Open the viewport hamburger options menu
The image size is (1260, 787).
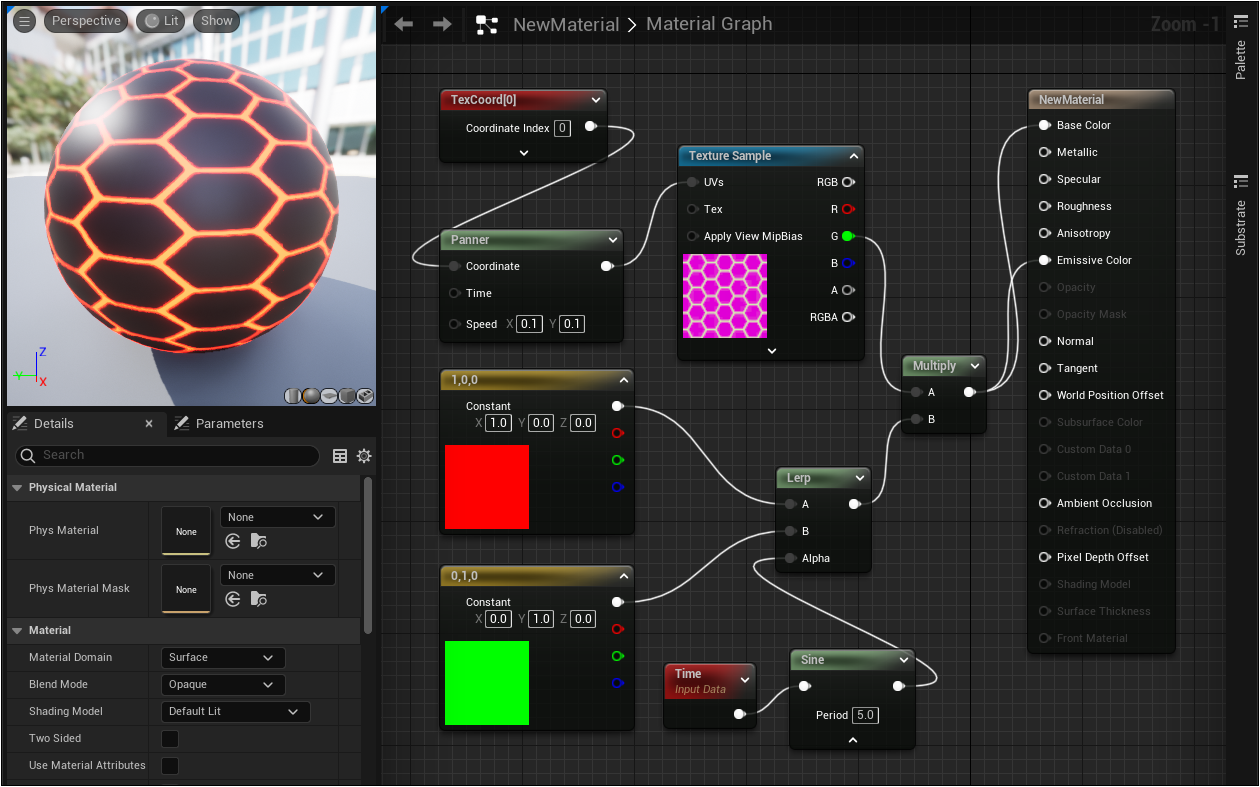tap(25, 21)
